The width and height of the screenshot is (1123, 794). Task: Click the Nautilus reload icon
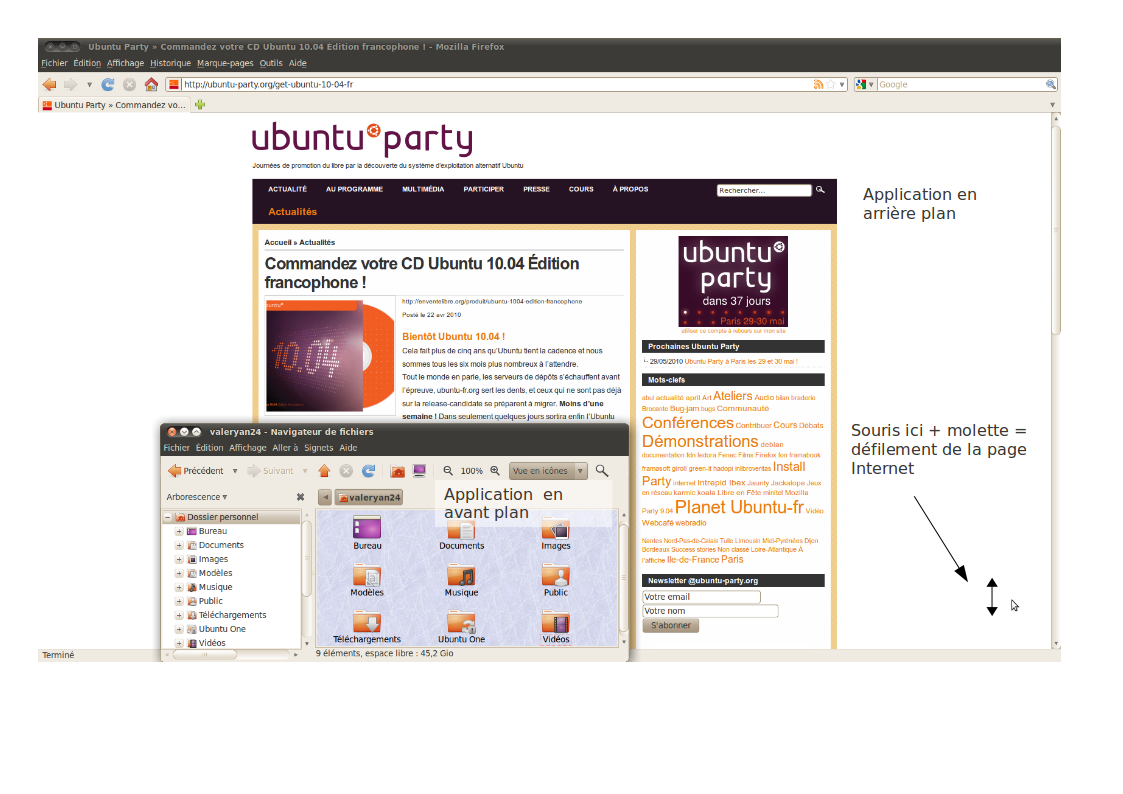[368, 471]
